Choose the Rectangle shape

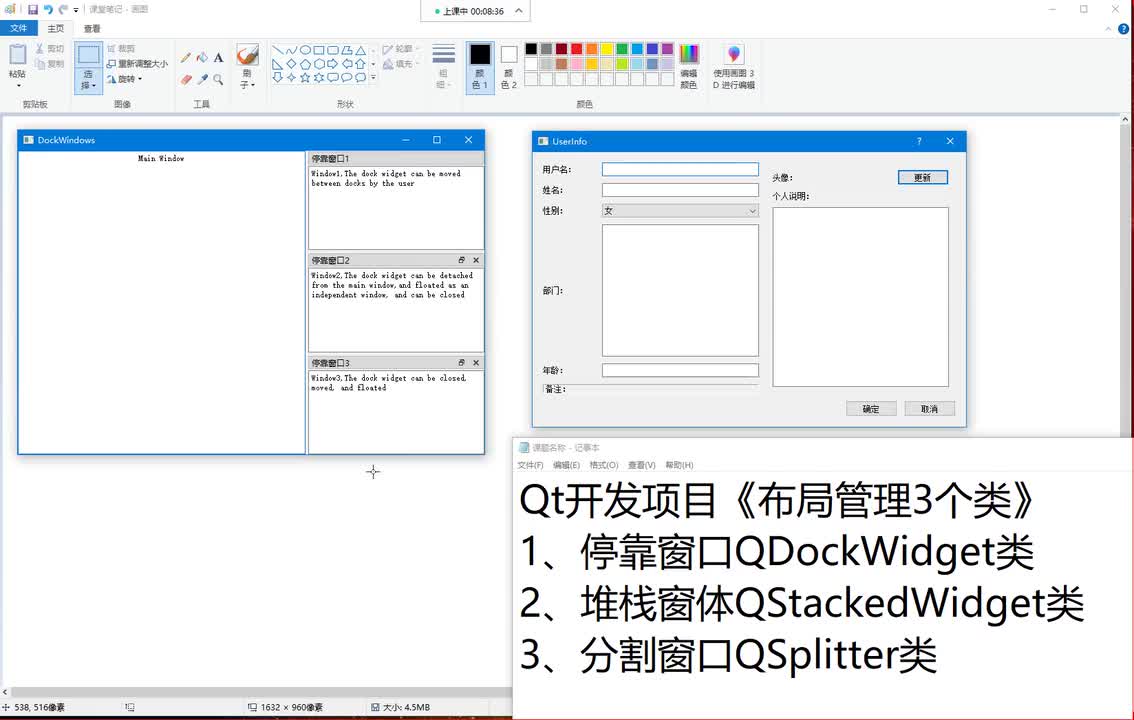pos(319,51)
